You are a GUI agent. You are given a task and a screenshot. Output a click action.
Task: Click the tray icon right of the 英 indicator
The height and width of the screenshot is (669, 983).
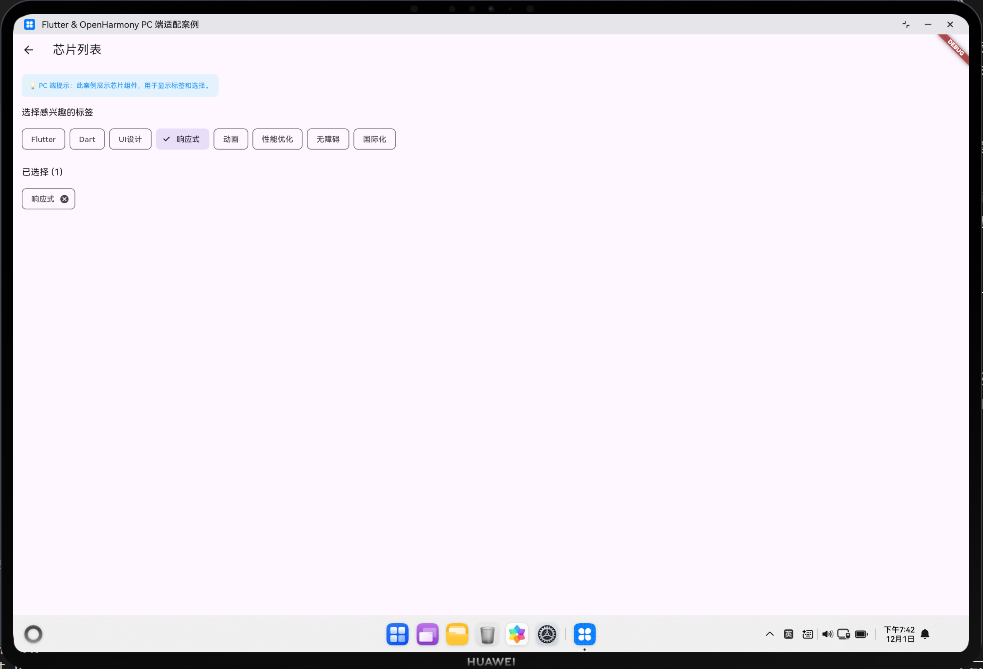click(807, 634)
